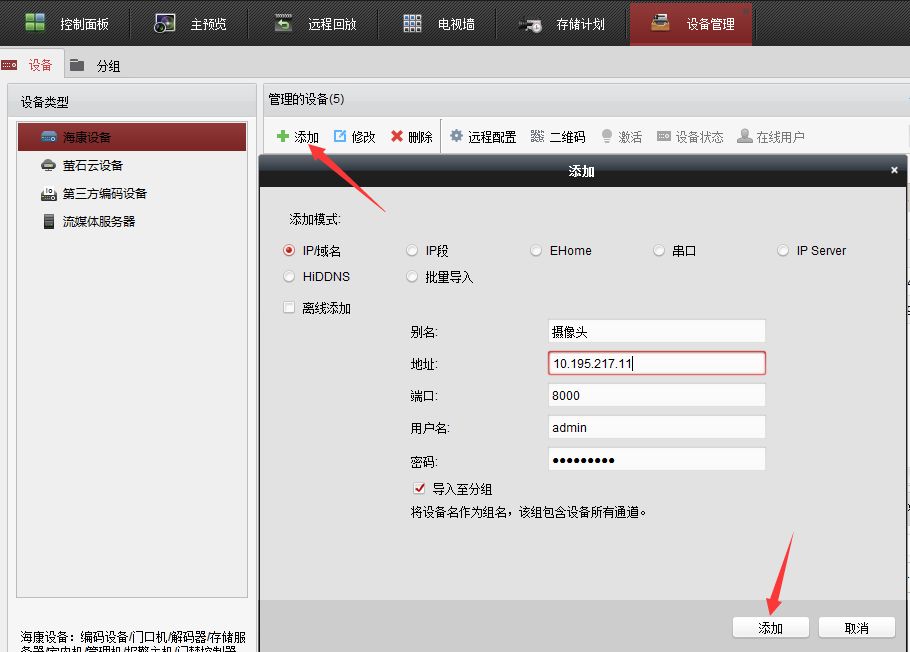This screenshot has width=910, height=652.
Task: Click the green plus Add icon in toolbar
Action: [283, 136]
